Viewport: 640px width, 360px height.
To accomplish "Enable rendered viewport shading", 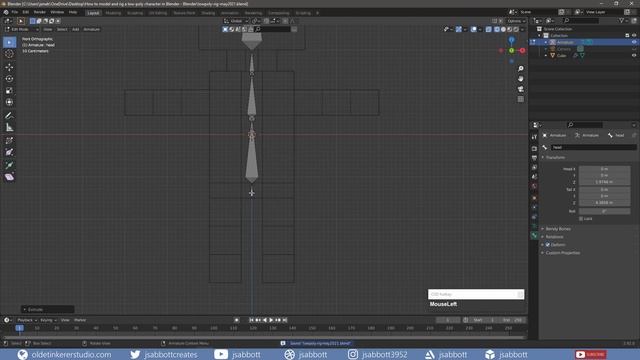I will pos(516,29).
